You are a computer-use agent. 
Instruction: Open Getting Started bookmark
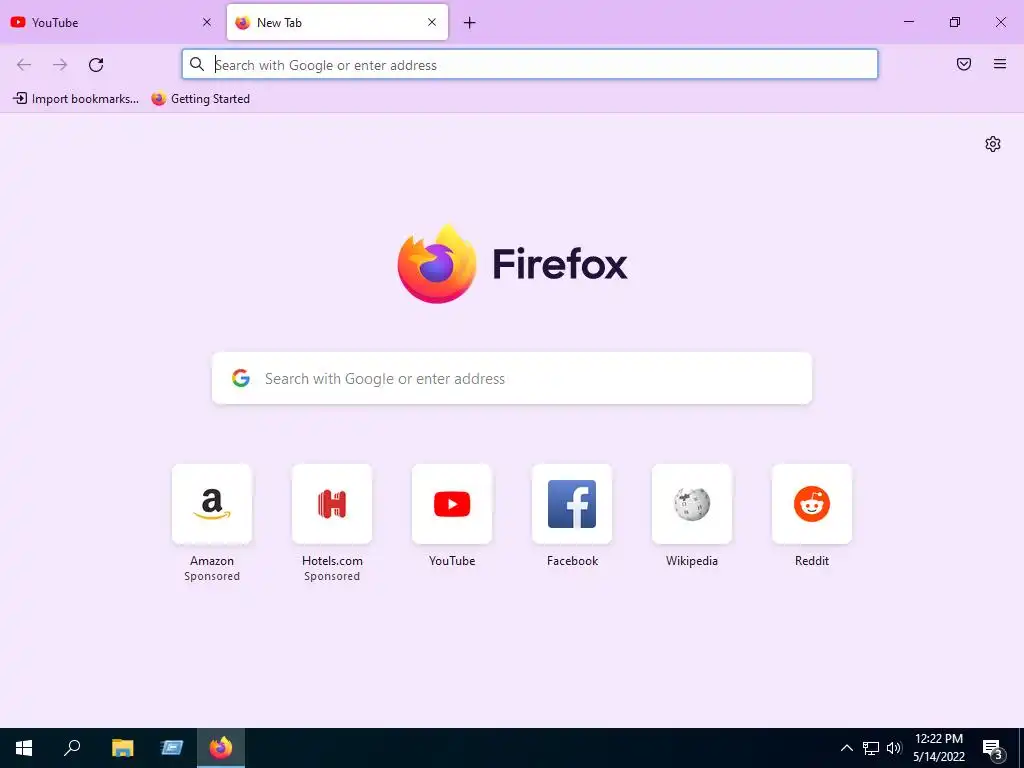pyautogui.click(x=201, y=99)
